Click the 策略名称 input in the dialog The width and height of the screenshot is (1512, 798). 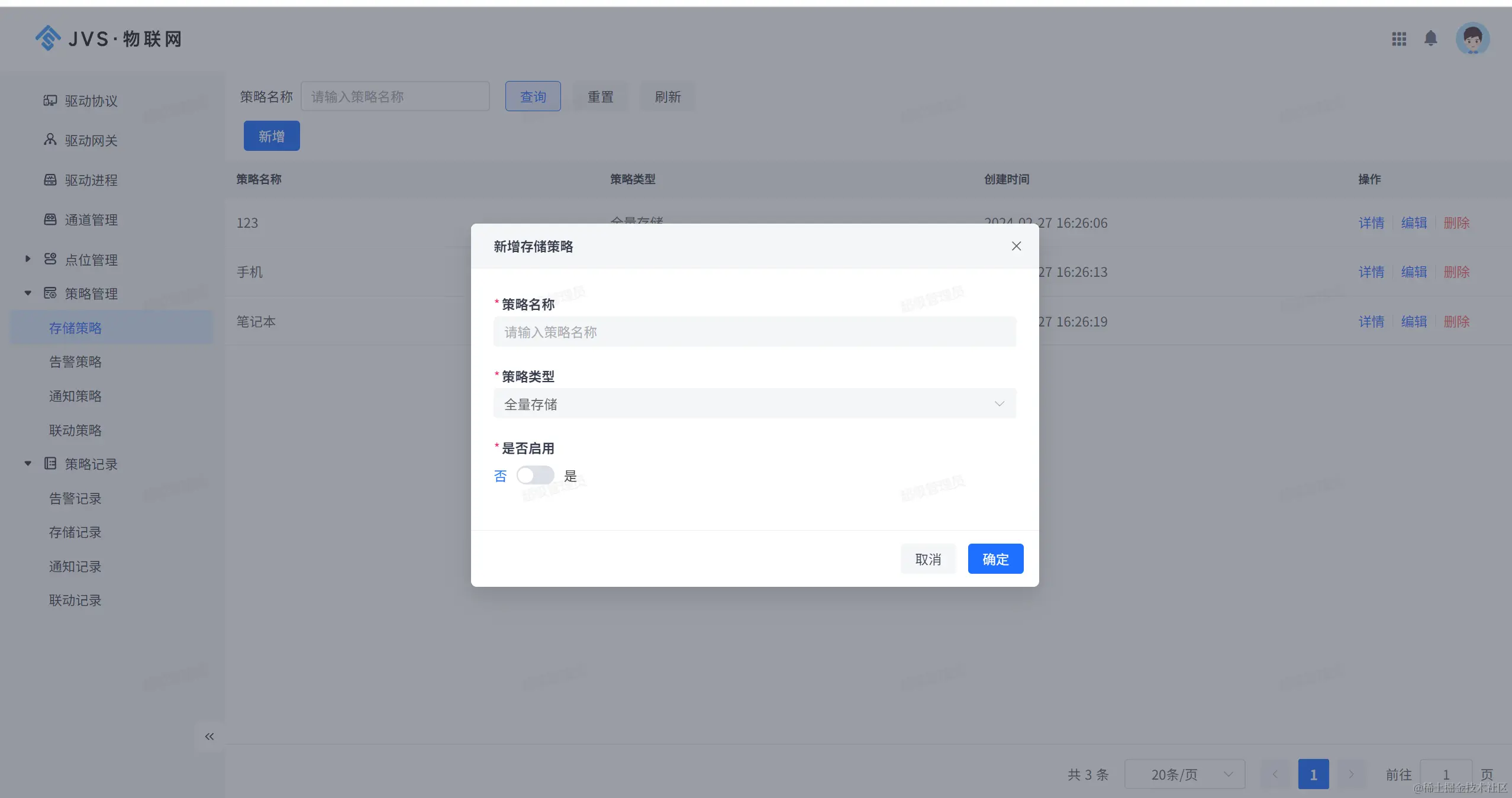pos(755,332)
